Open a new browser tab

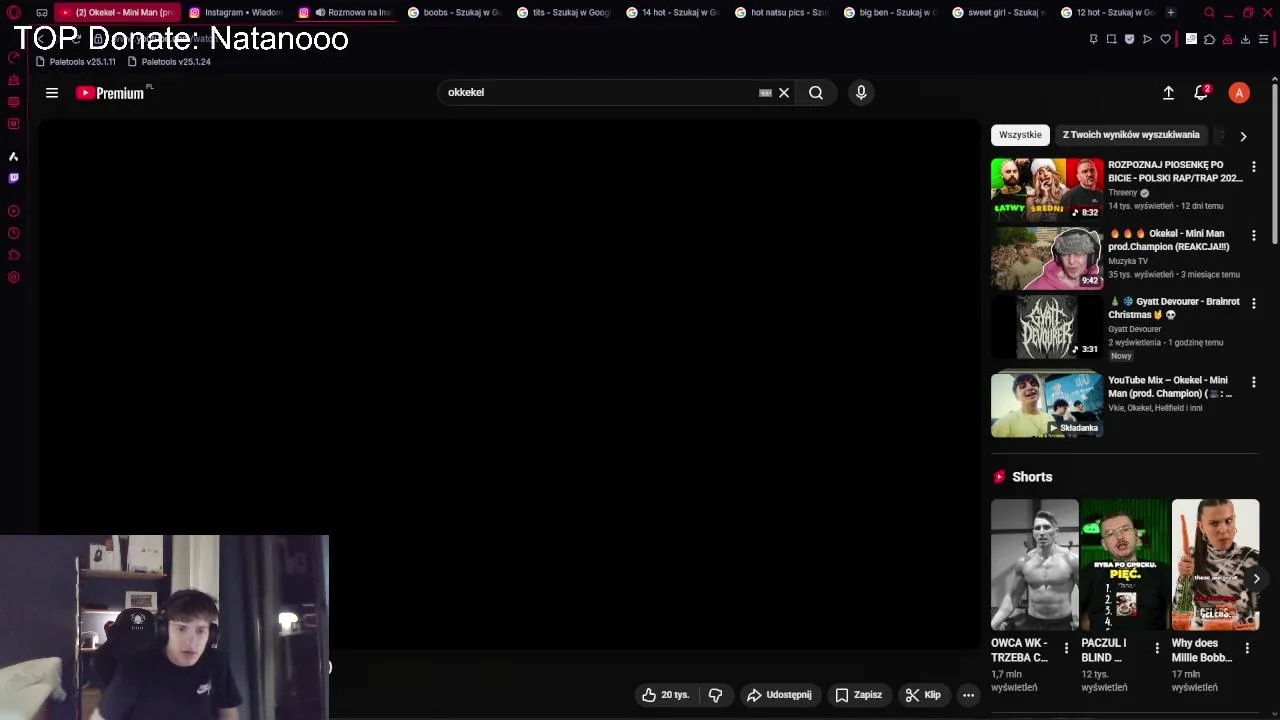(1170, 12)
